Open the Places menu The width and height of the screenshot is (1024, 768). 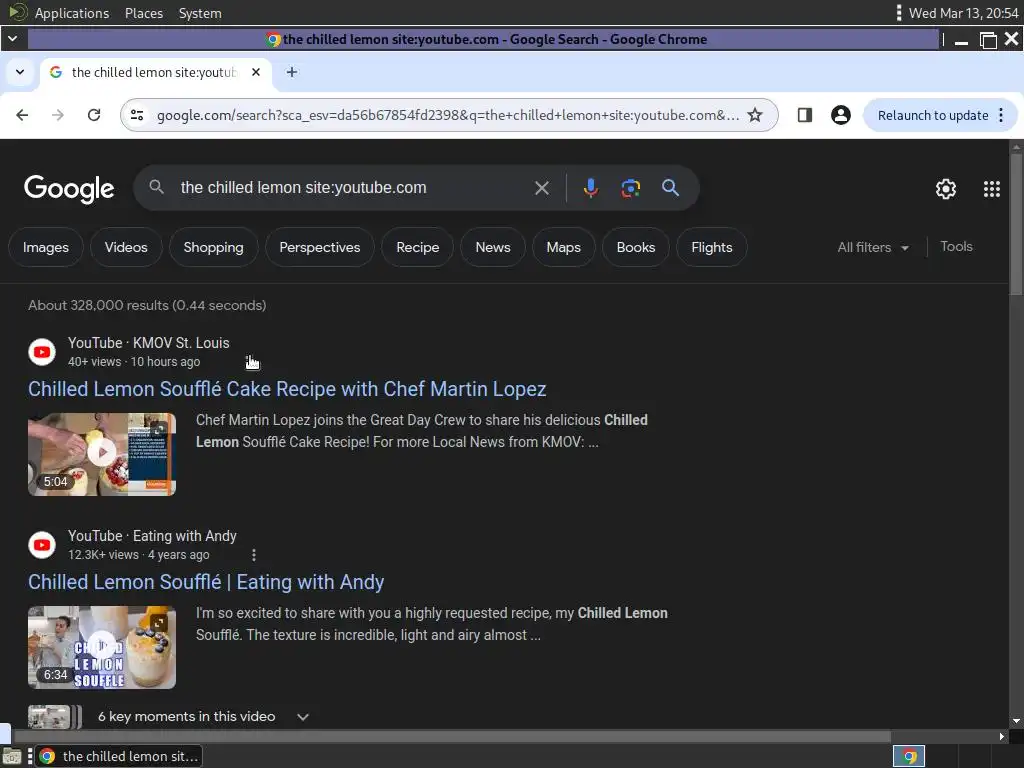[x=144, y=13]
